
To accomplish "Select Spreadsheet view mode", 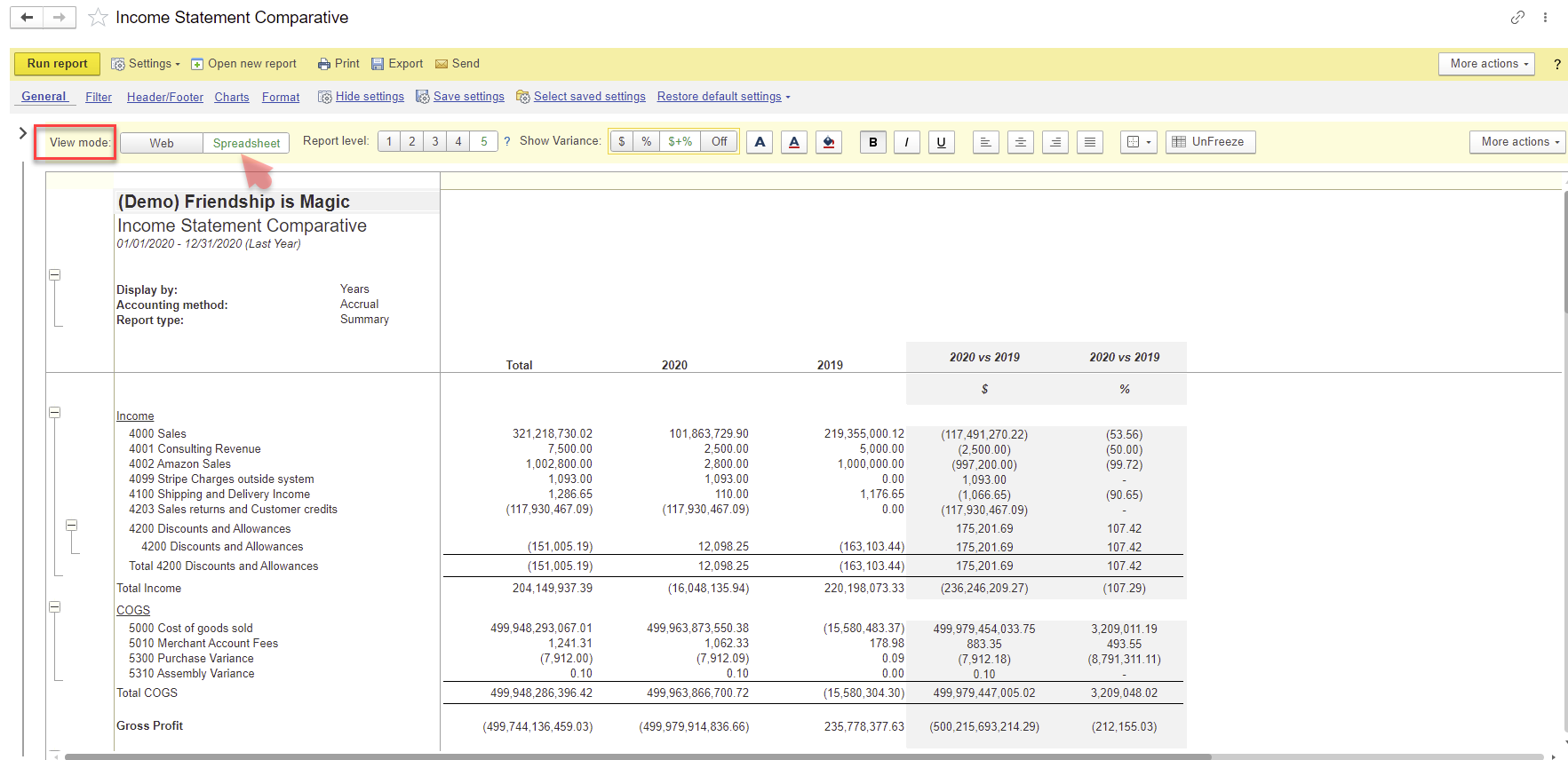I will [246, 143].
